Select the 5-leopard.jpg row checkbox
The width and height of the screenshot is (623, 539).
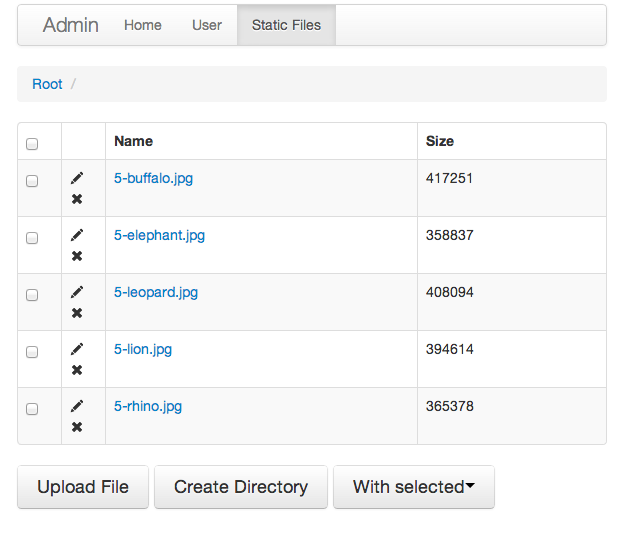[32, 295]
